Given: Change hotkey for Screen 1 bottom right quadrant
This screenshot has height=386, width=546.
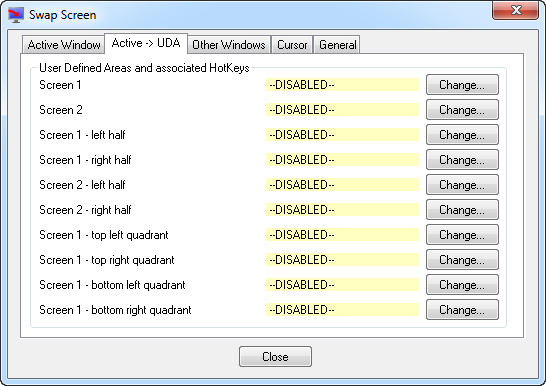Looking at the screenshot, I should coord(462,310).
